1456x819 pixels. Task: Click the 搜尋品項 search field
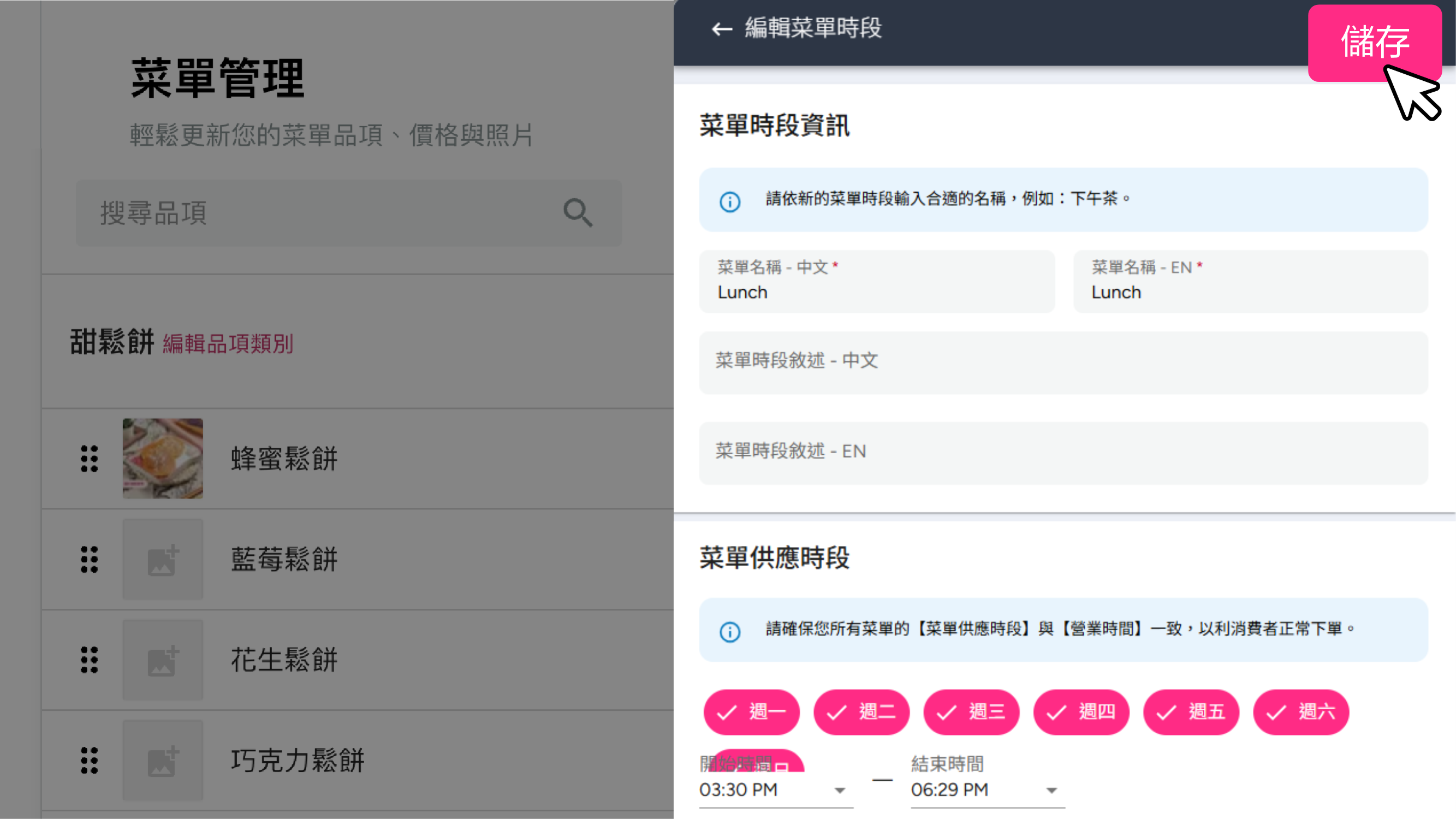[349, 212]
